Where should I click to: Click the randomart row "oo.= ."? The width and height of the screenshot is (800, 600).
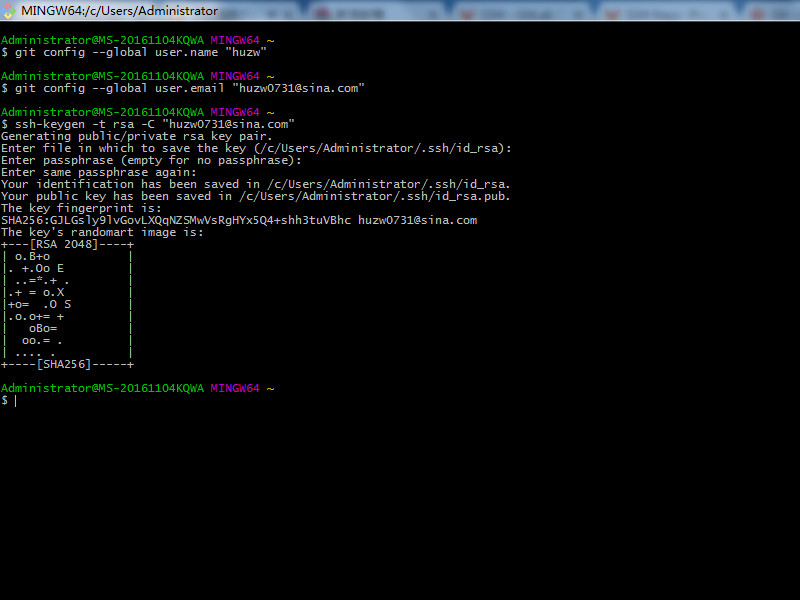point(42,340)
